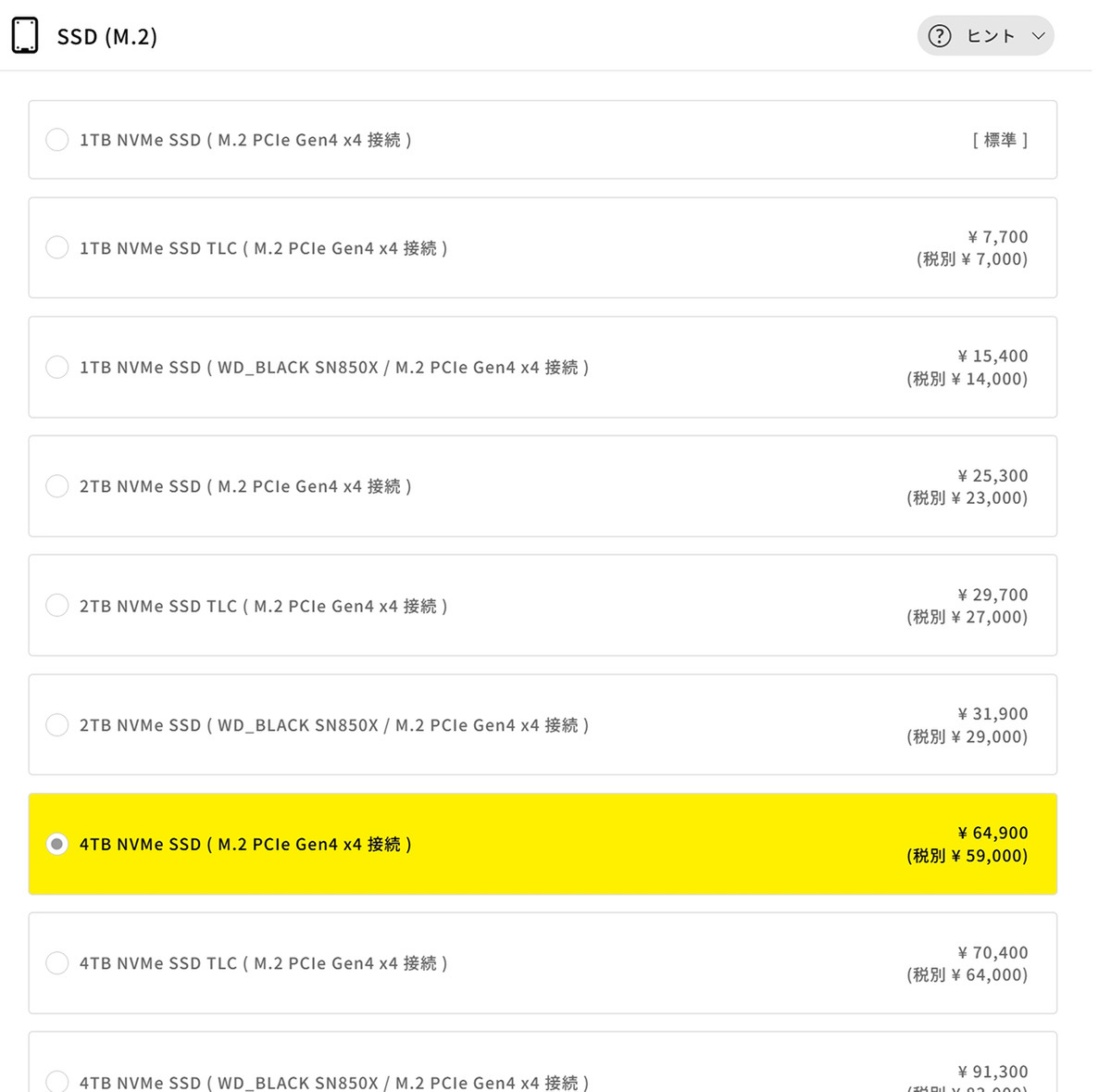The height and width of the screenshot is (1092, 1111).
Task: Choose 1TB WD_BLACK SN850X radio button
Action: (57, 367)
